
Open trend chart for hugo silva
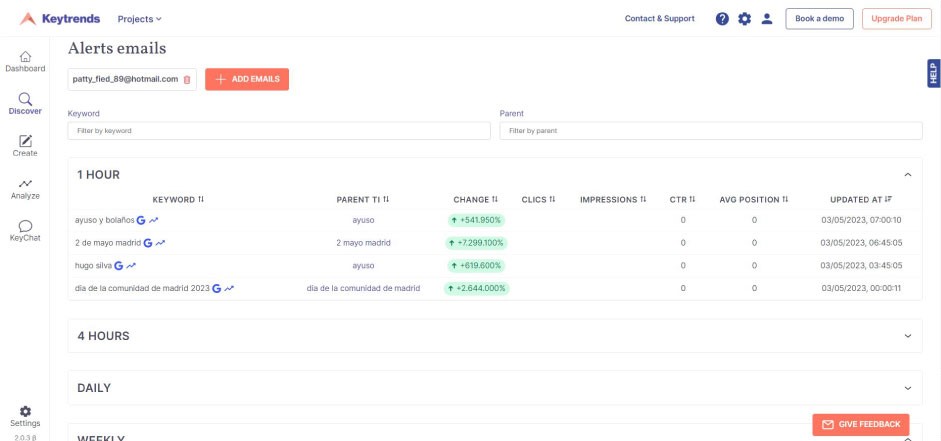pos(131,265)
